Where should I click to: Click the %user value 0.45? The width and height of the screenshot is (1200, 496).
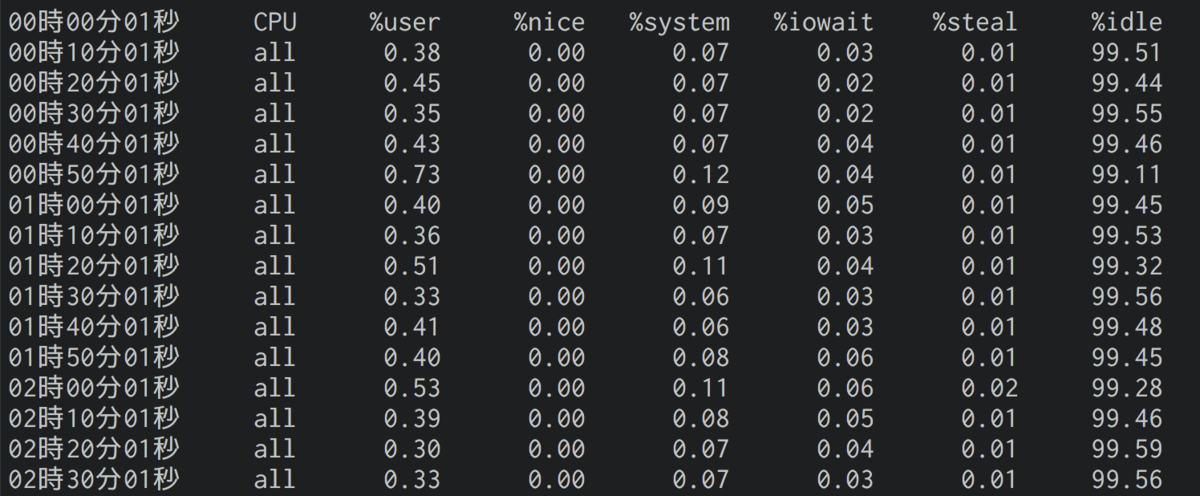[x=412, y=83]
